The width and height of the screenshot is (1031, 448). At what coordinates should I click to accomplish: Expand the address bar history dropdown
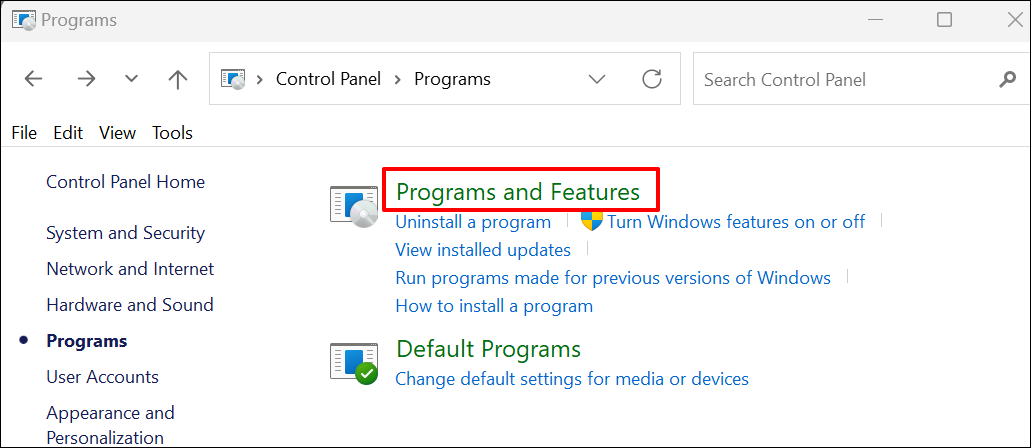point(597,79)
